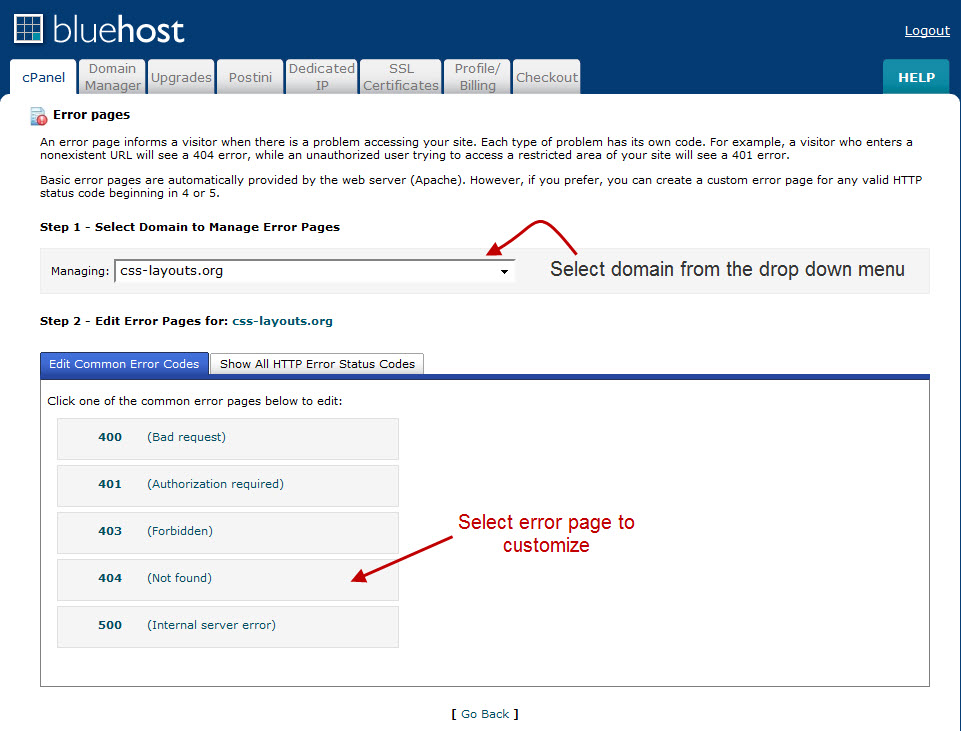Open the Domain Manager tab
The image size is (961, 731).
point(112,77)
